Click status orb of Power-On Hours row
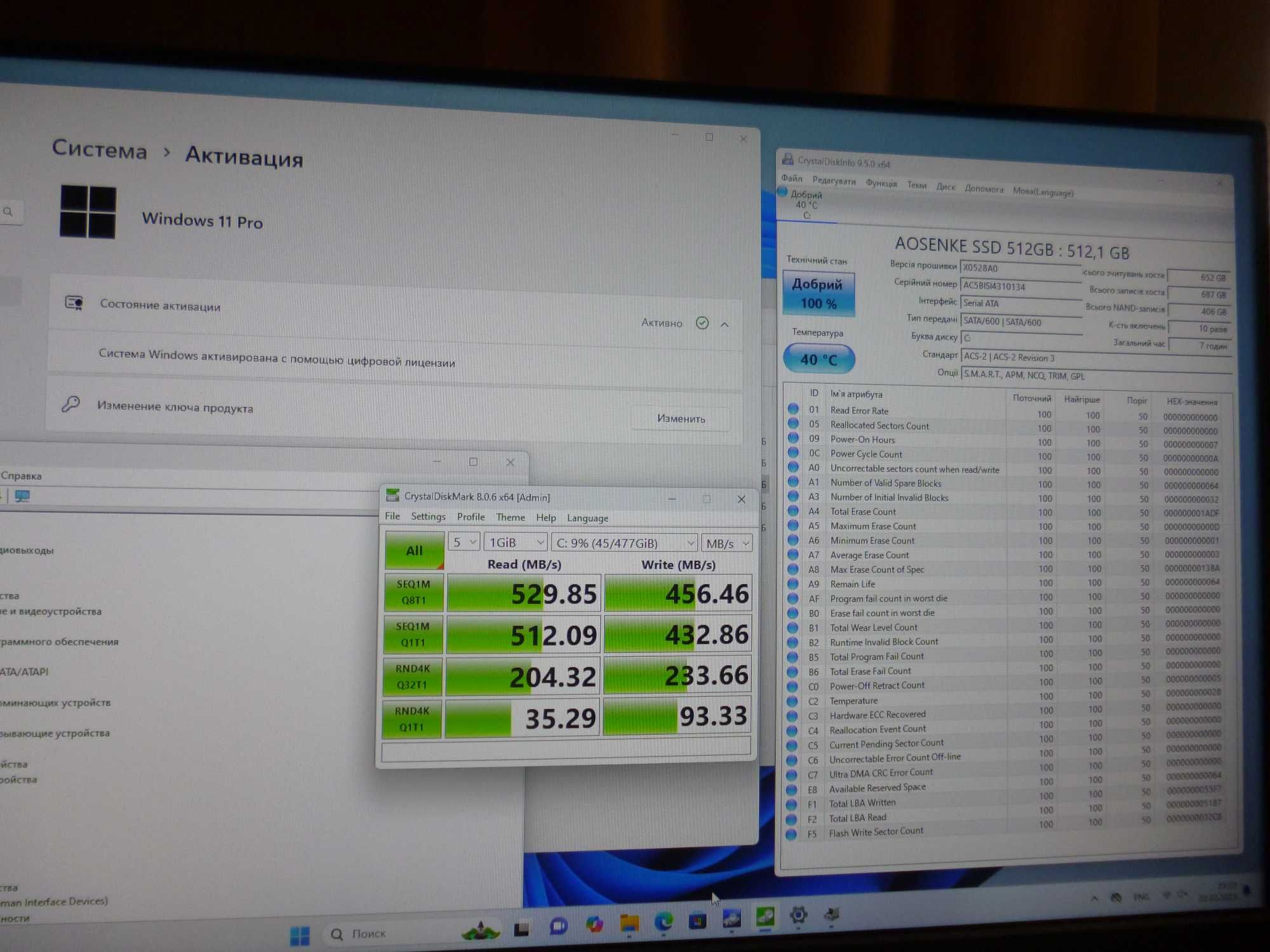 [x=793, y=437]
